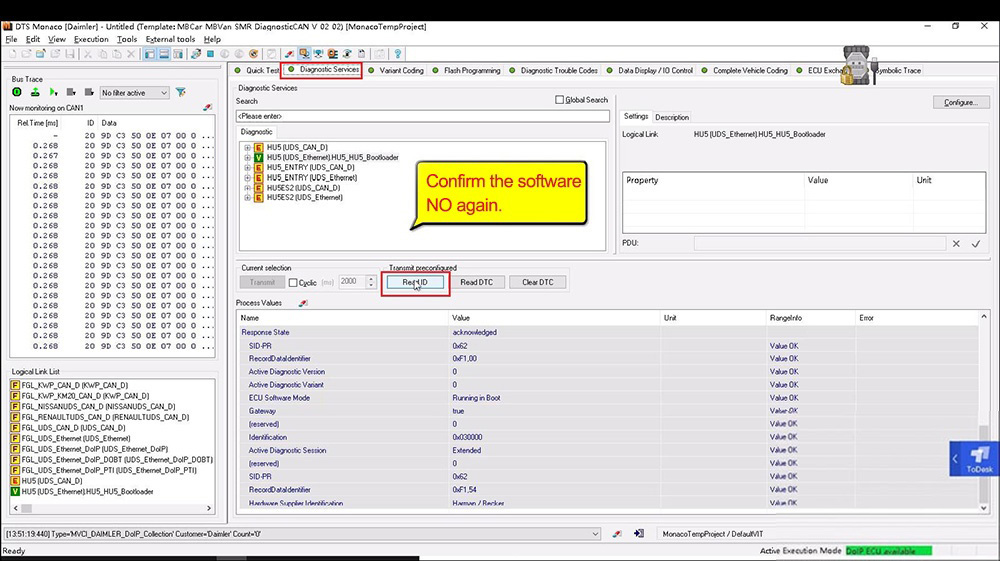Screen dimensions: 1000x561
Task: Click the Transmit button
Action: [262, 282]
